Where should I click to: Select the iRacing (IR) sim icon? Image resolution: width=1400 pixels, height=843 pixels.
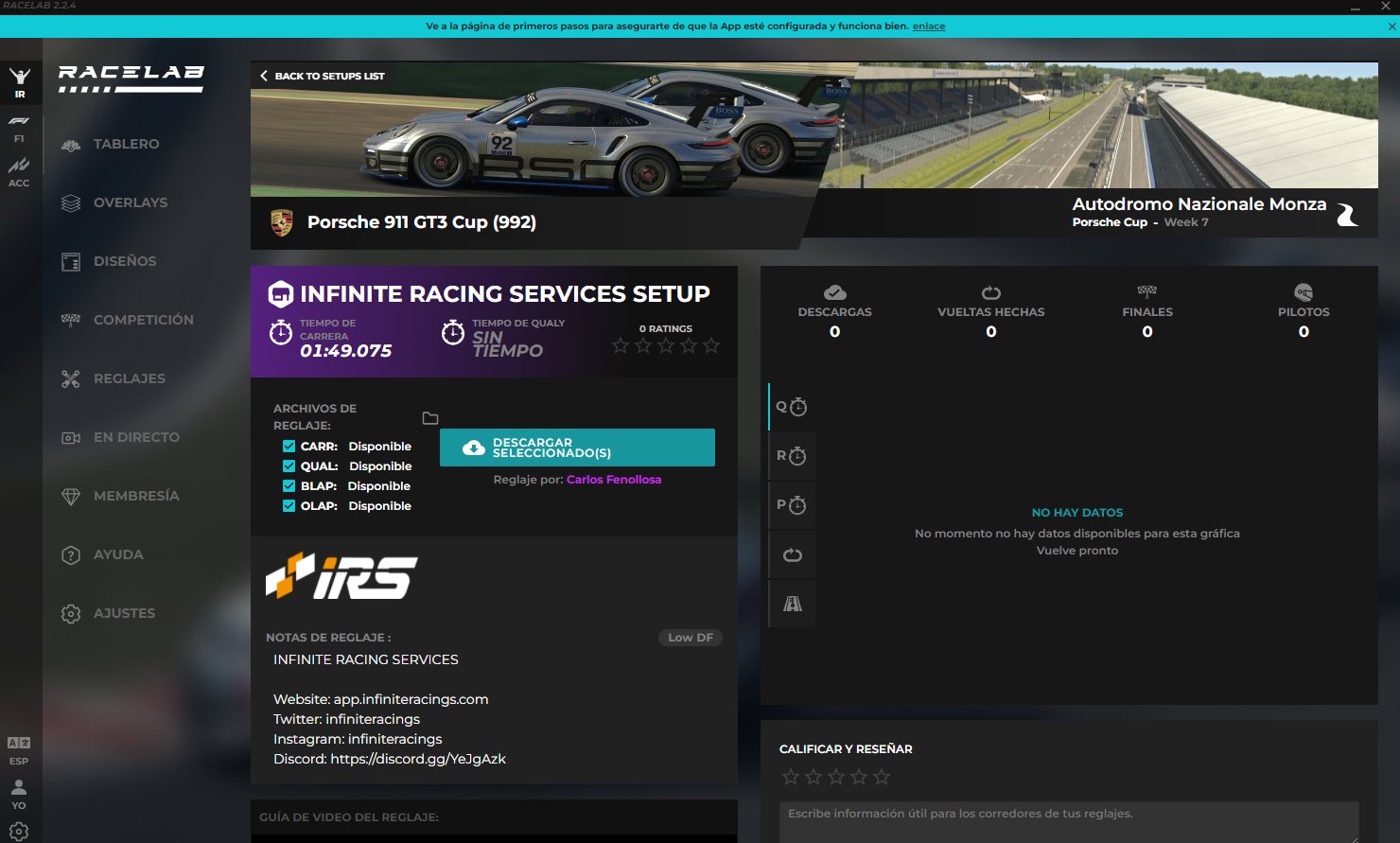tap(19, 82)
